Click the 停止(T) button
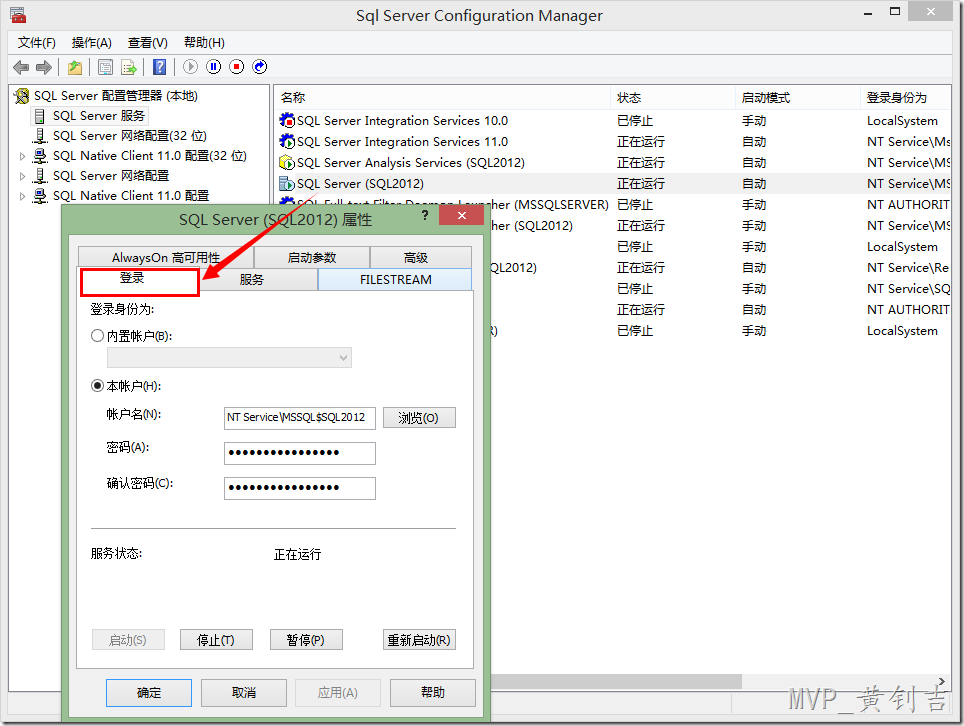This screenshot has width=964, height=726. (x=216, y=640)
